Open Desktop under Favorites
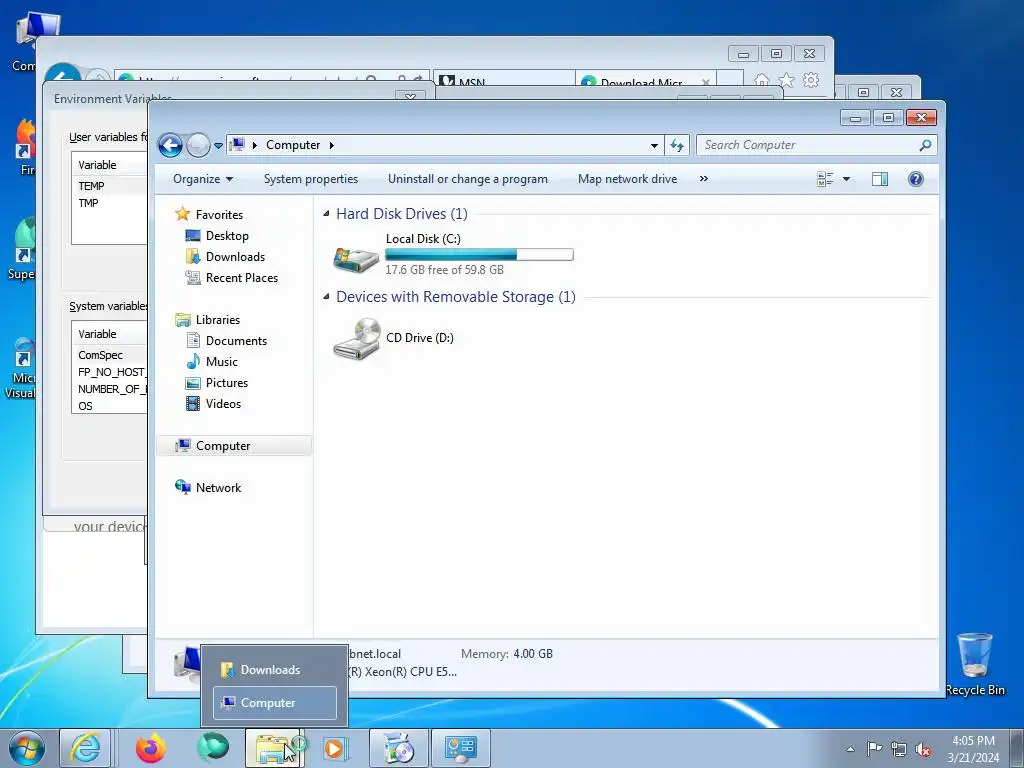 (x=227, y=236)
